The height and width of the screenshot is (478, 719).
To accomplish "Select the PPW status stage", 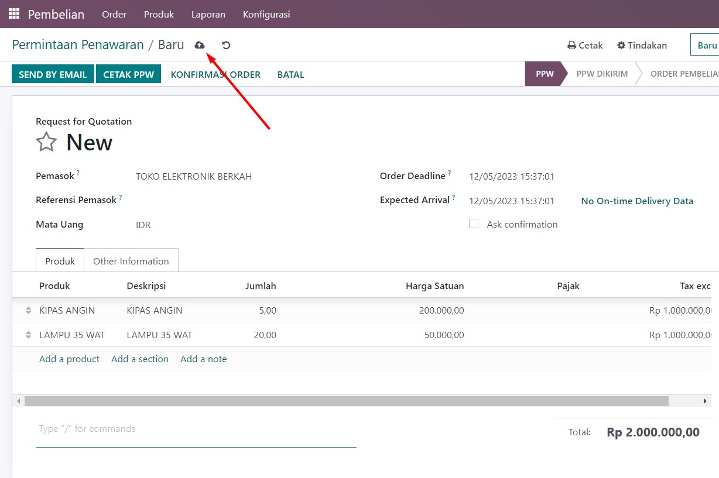I will 545,74.
